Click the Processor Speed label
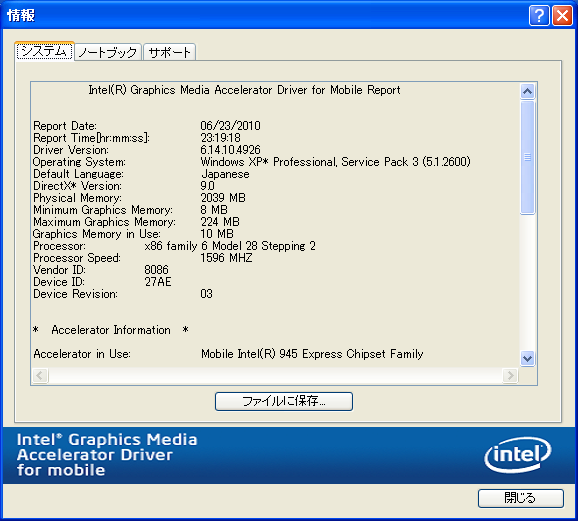 77,258
